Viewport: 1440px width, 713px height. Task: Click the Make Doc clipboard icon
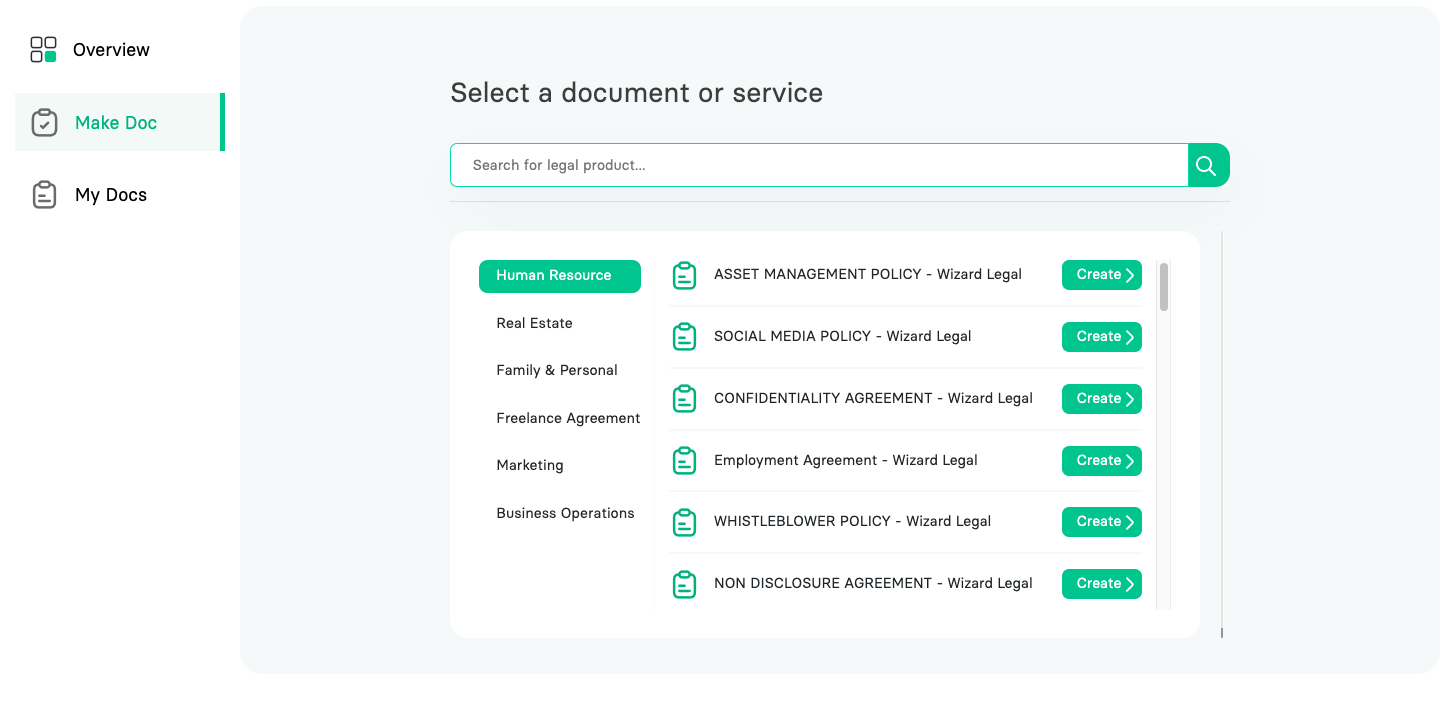point(44,123)
